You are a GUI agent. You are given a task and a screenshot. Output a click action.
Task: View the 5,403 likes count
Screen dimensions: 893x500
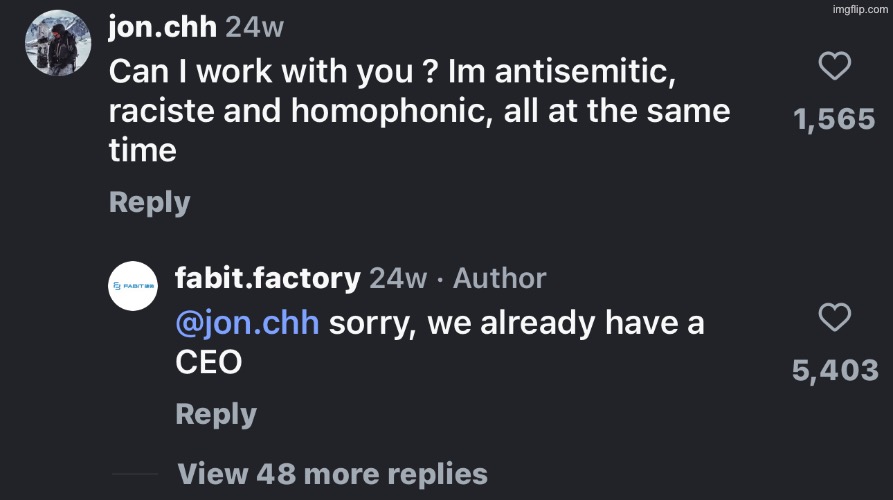[x=834, y=371]
